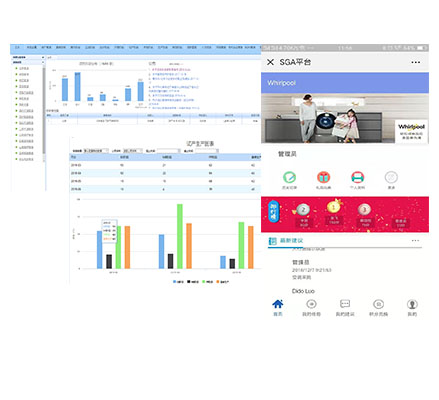Tap the grey circle more shortcut
Screen dimensions: 439x400
click(x=391, y=177)
